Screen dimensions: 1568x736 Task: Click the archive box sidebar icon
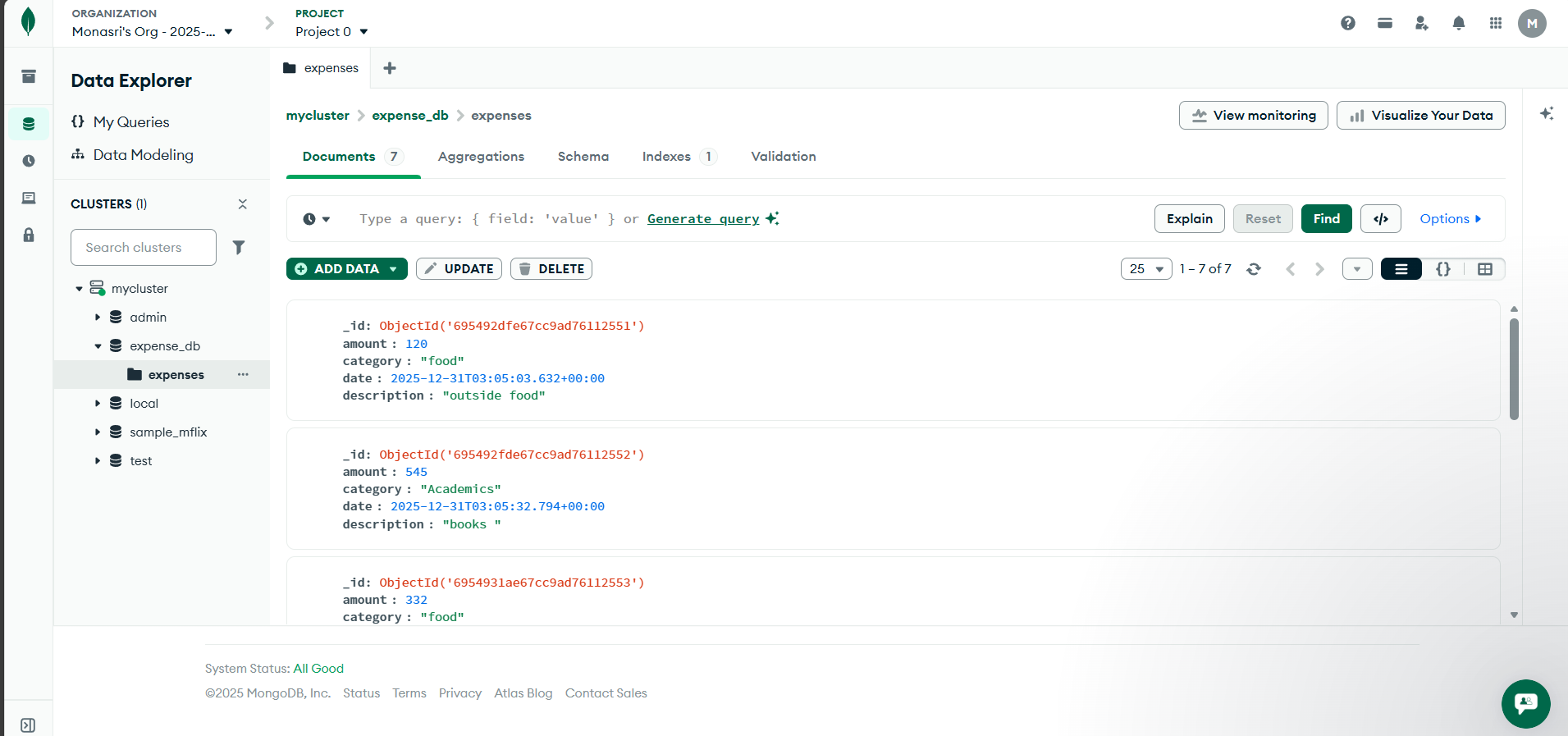(29, 76)
